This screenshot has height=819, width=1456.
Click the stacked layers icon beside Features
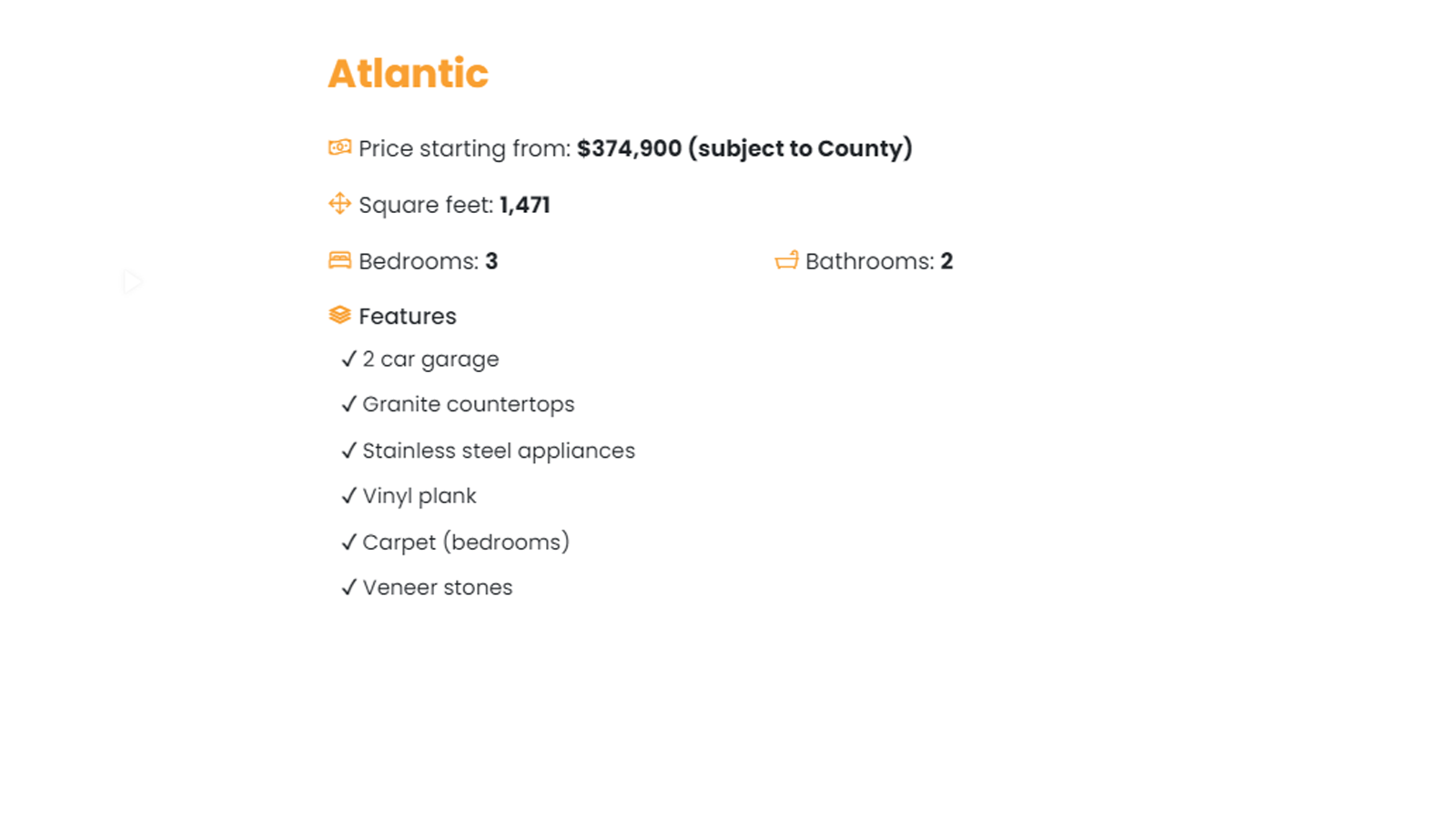(339, 315)
